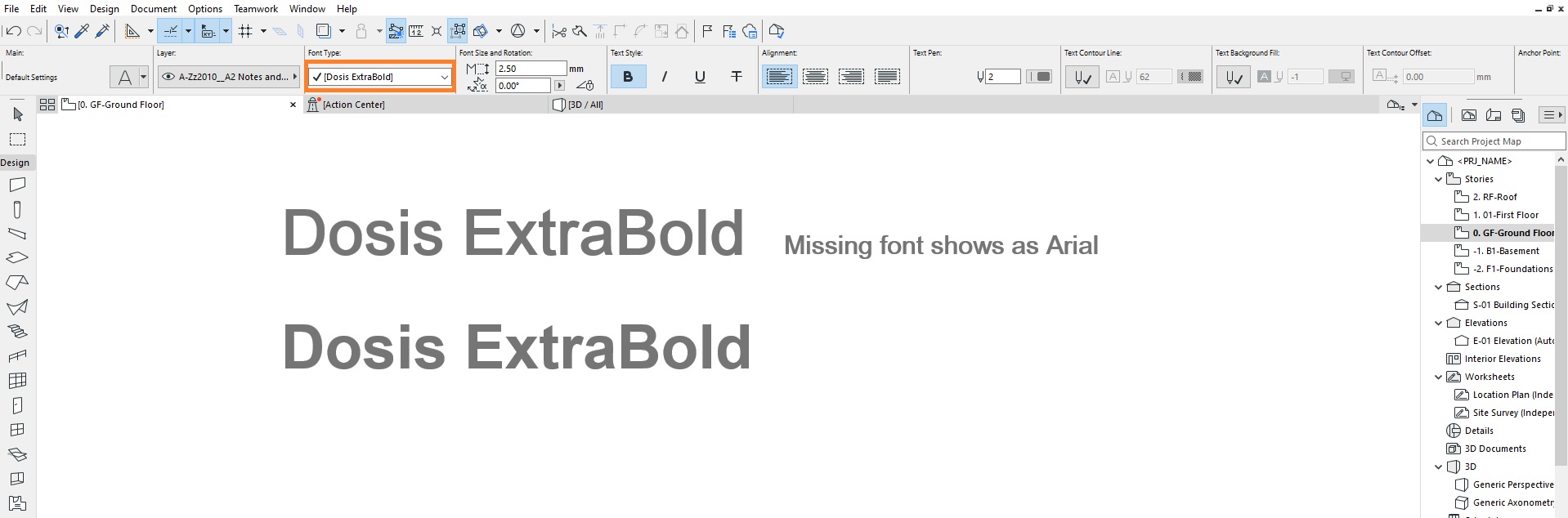Open the Layout Book in the Navigator
The height and width of the screenshot is (518, 1568).
[x=1494, y=115]
